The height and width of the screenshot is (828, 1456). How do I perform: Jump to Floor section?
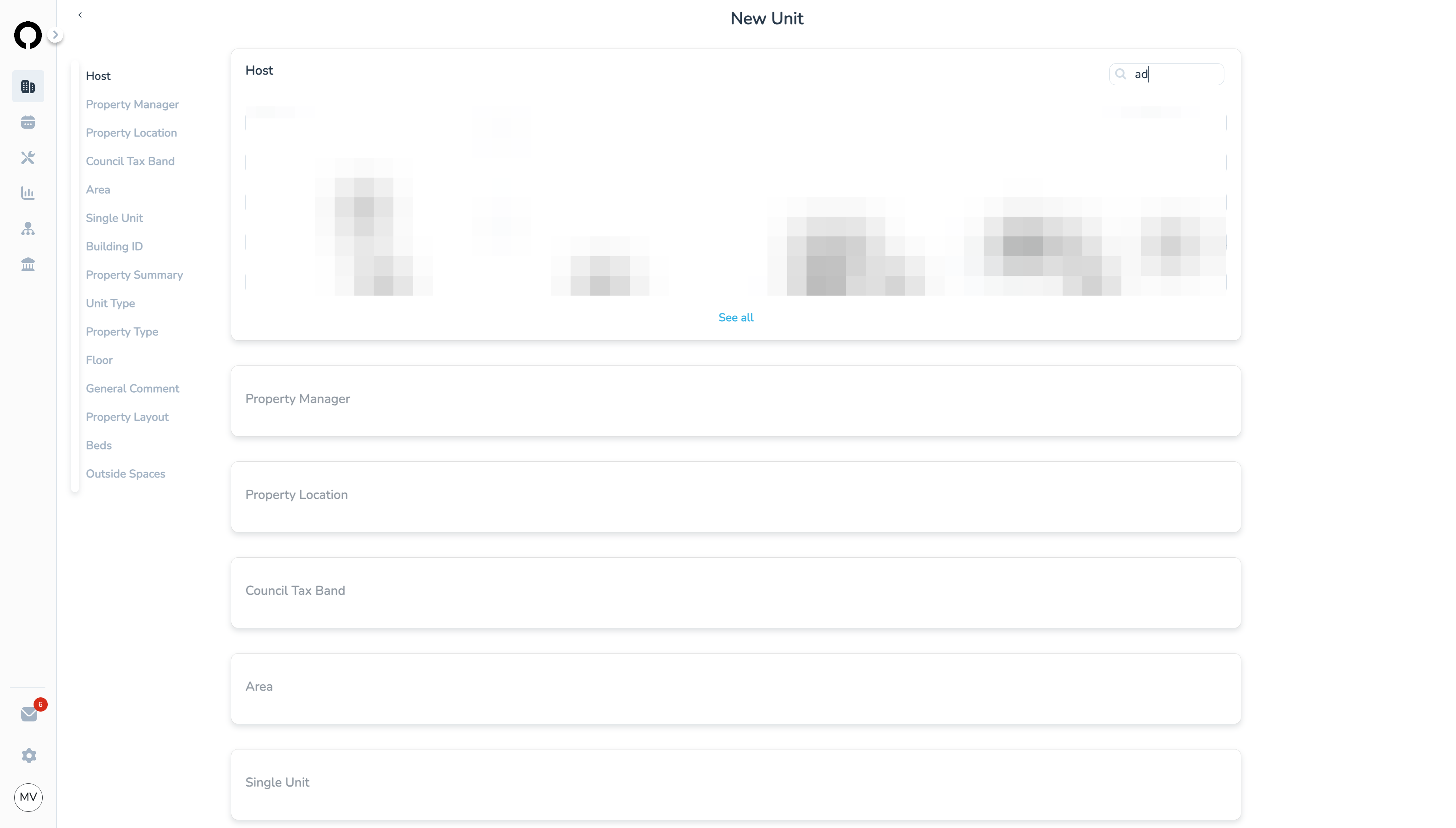click(x=99, y=360)
